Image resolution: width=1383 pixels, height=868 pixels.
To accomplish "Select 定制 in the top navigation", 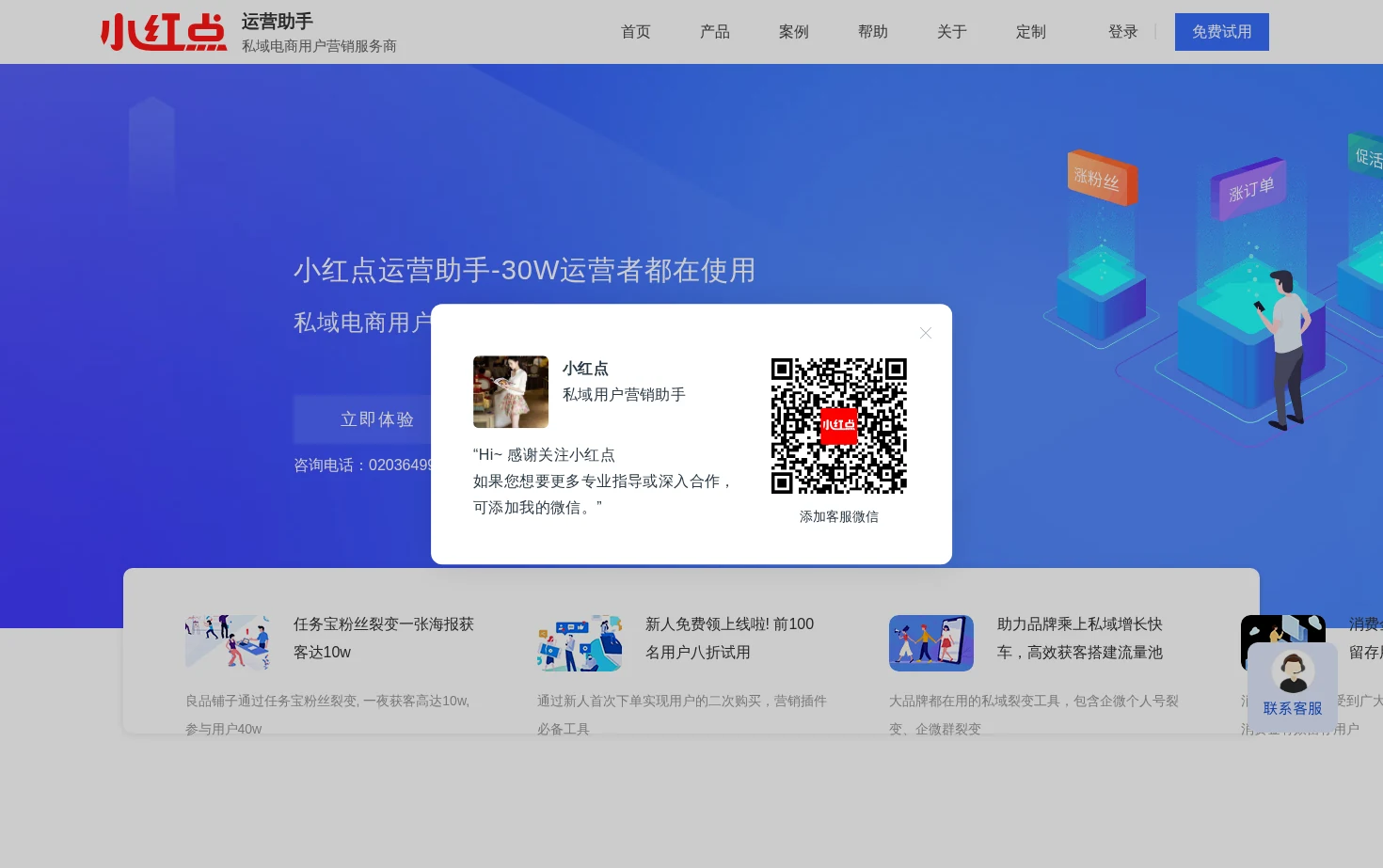I will (x=1031, y=32).
